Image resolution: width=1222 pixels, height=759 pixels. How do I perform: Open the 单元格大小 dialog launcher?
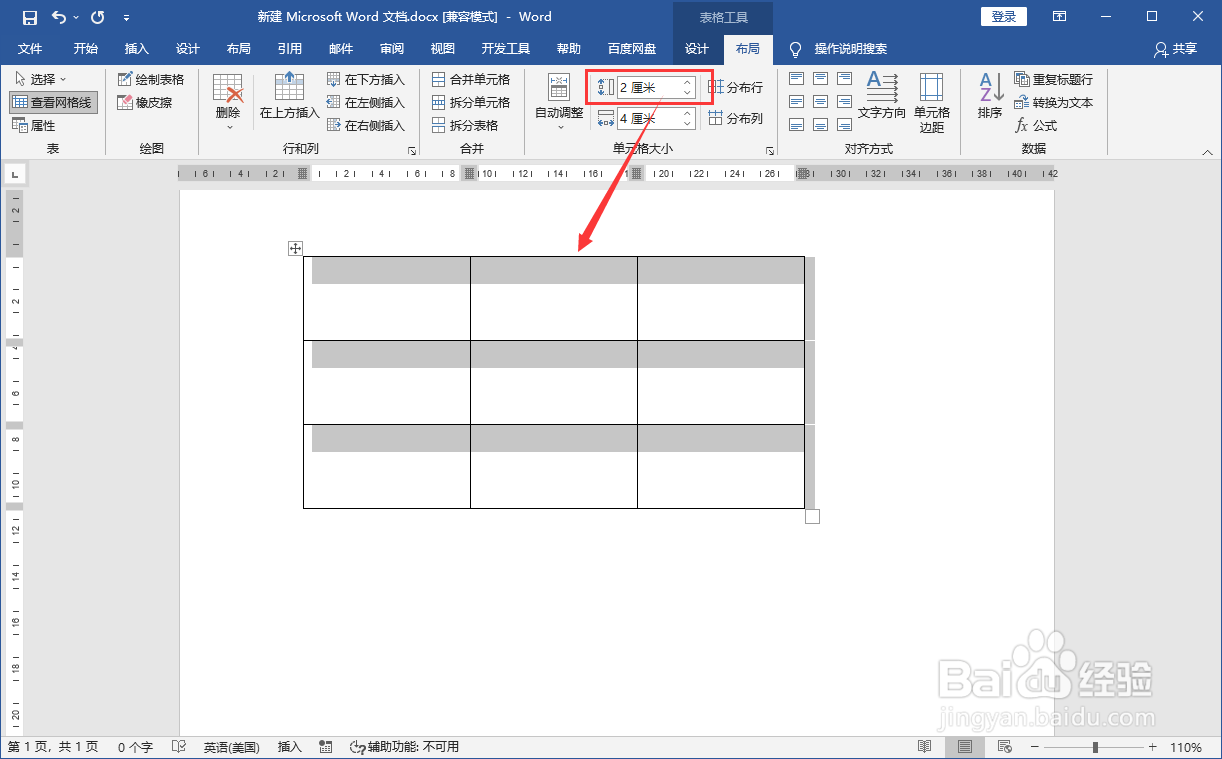point(770,151)
